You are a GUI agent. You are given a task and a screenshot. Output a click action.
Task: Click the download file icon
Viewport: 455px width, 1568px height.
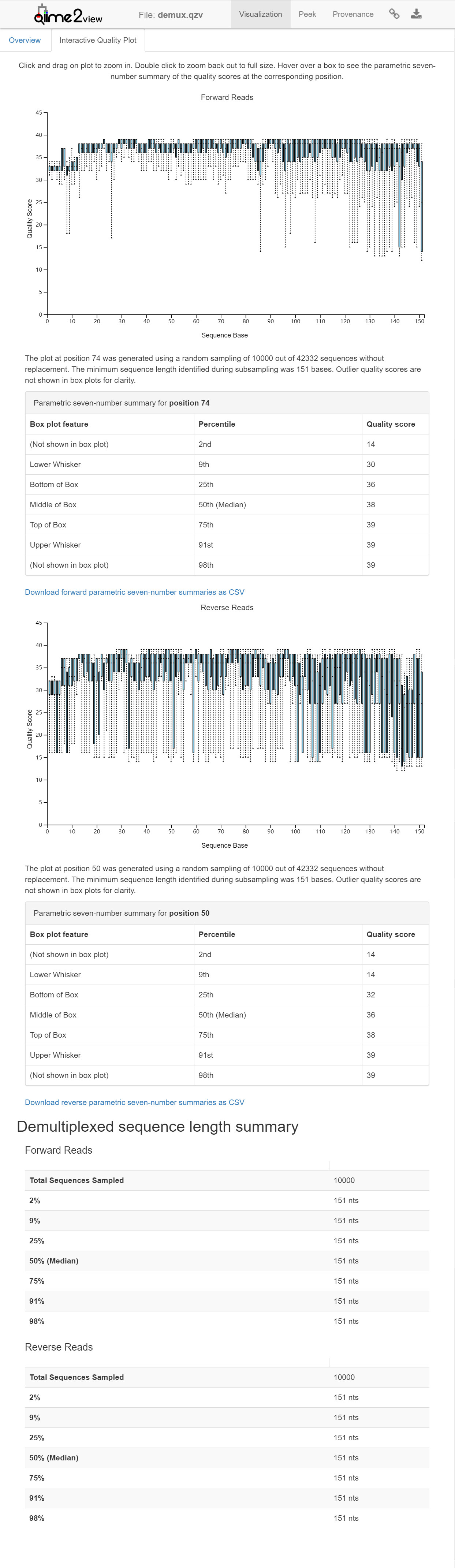pos(416,14)
